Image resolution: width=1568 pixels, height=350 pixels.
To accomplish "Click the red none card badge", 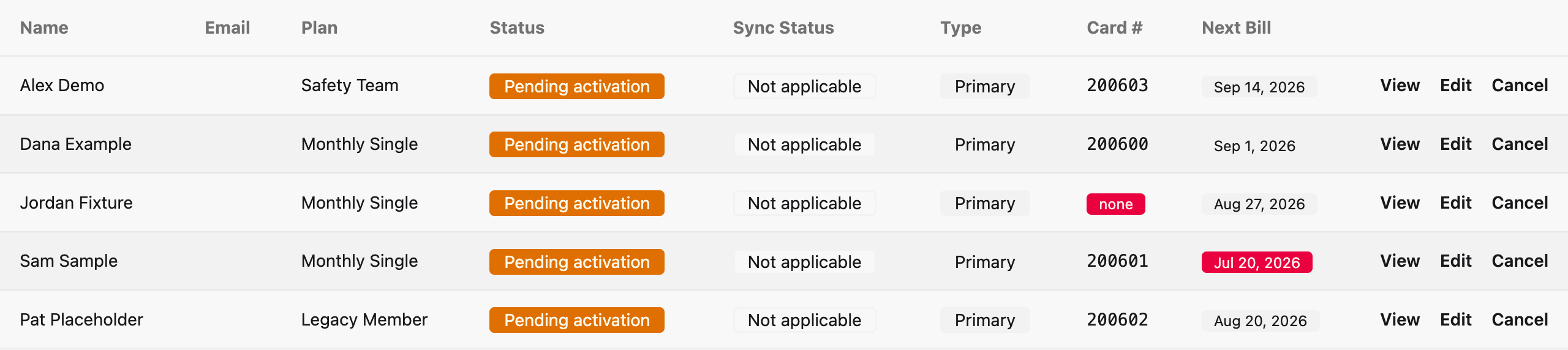I will point(1116,204).
